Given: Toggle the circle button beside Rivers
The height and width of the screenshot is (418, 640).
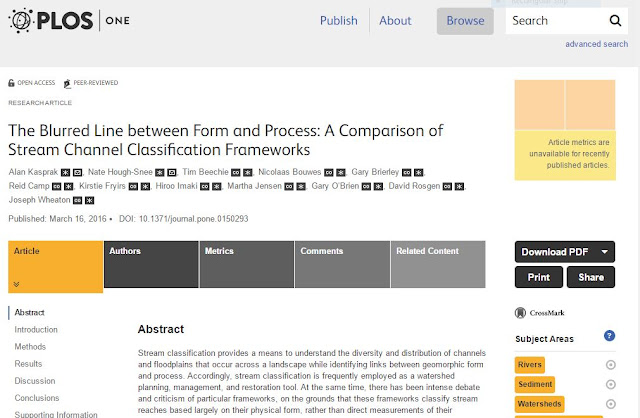Looking at the screenshot, I should pyautogui.click(x=610, y=365).
